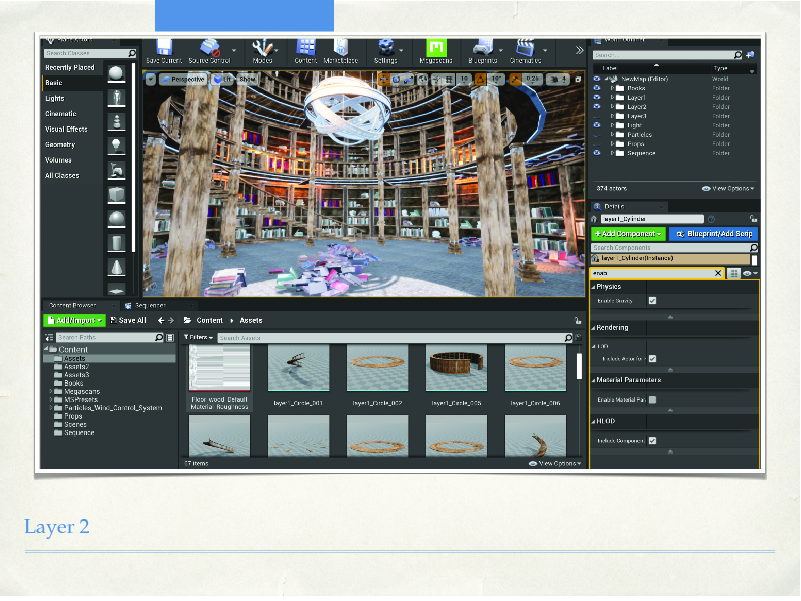The height and width of the screenshot is (601, 801).
Task: Select the Geometry category in Modes panel
Action: (x=60, y=144)
